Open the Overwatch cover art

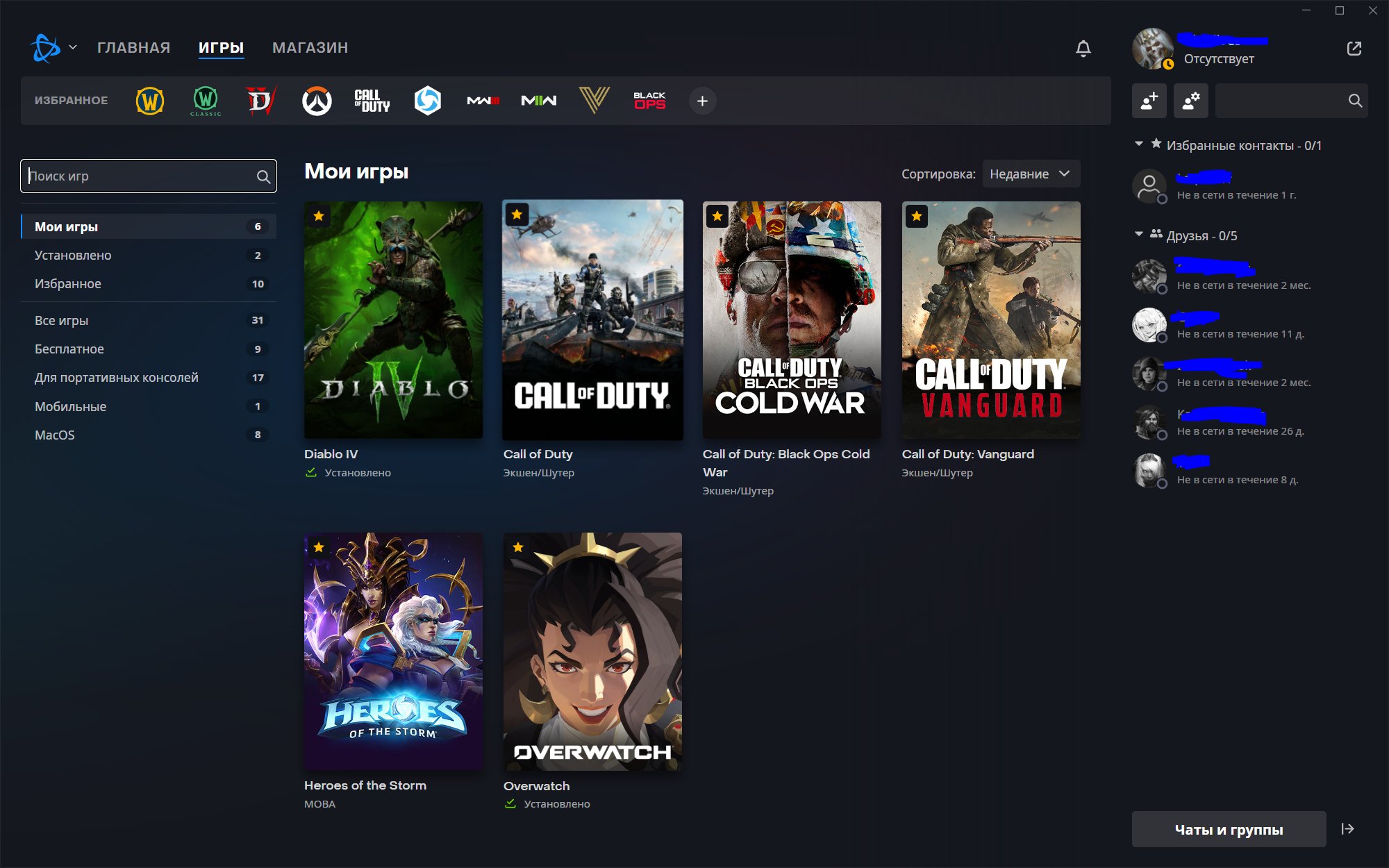click(592, 651)
